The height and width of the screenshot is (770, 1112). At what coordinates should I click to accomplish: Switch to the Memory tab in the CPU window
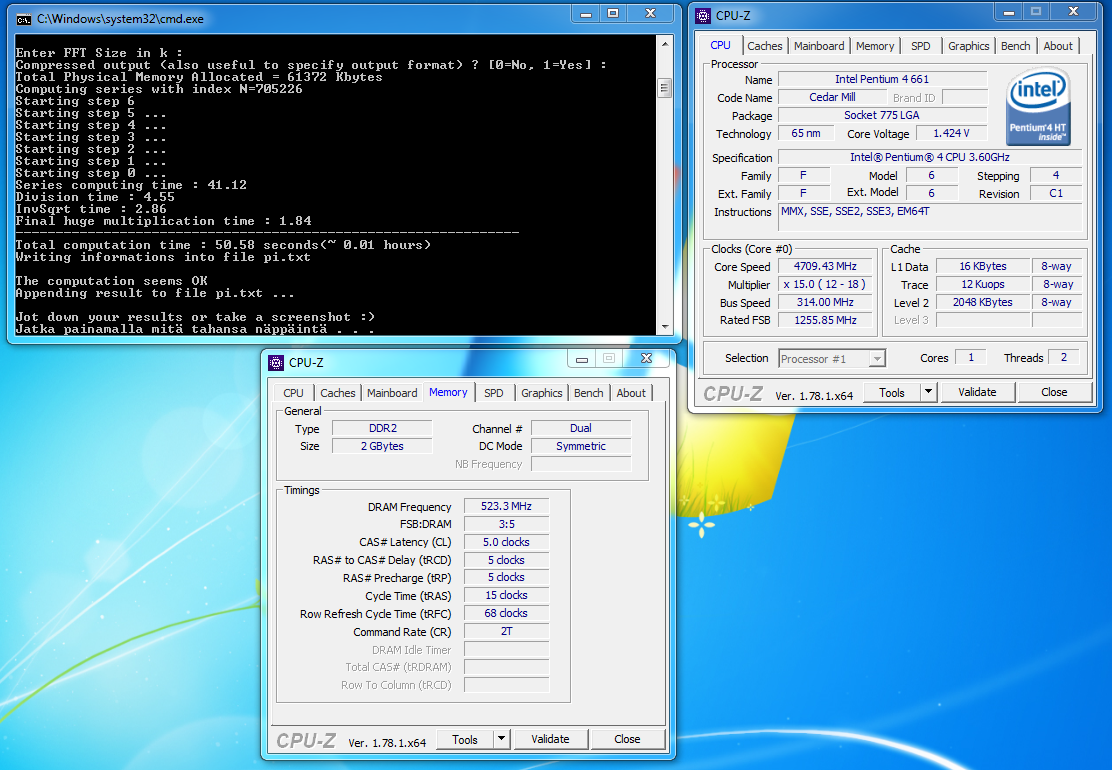tap(874, 46)
